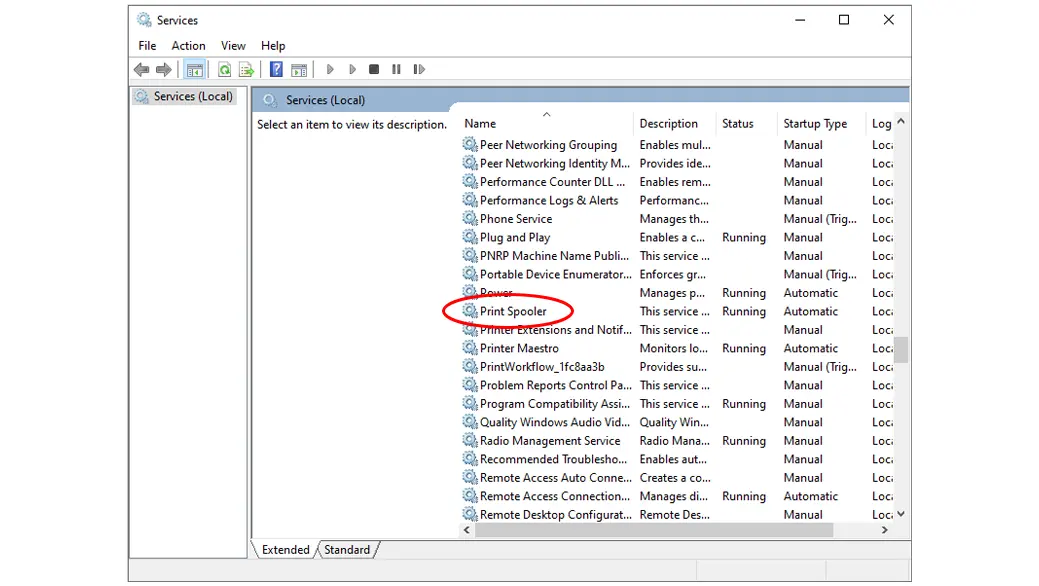Open the Action menu
Screen dimensions: 1039x586
188,46
